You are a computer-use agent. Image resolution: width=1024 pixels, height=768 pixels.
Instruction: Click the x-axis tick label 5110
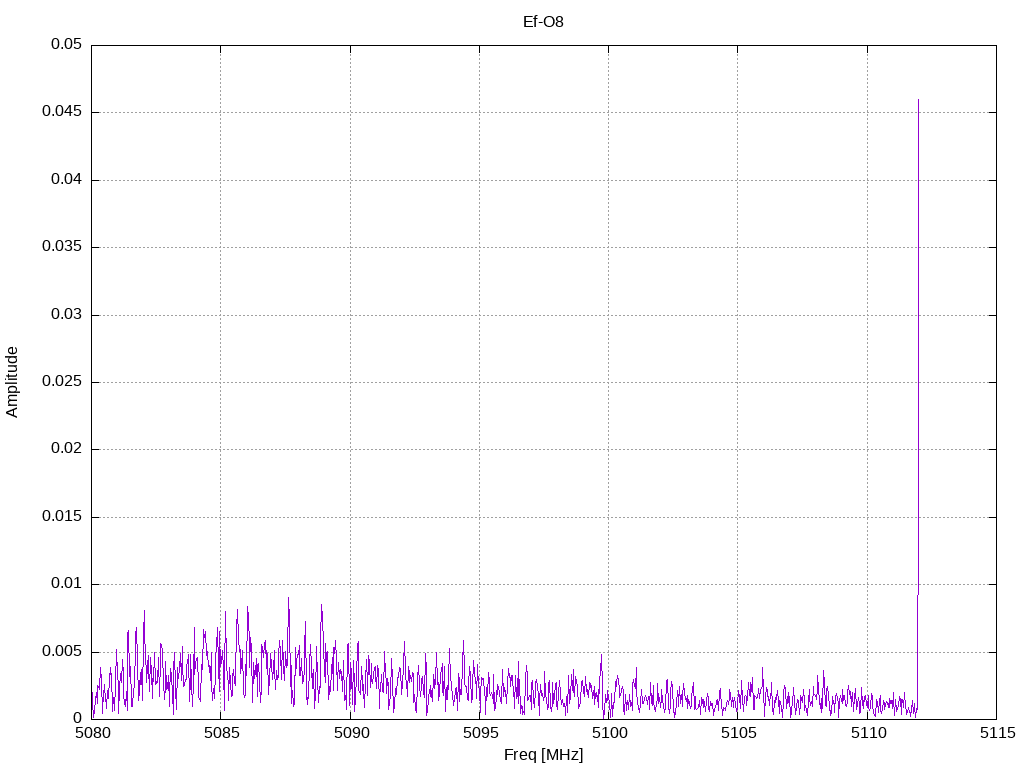coord(868,733)
